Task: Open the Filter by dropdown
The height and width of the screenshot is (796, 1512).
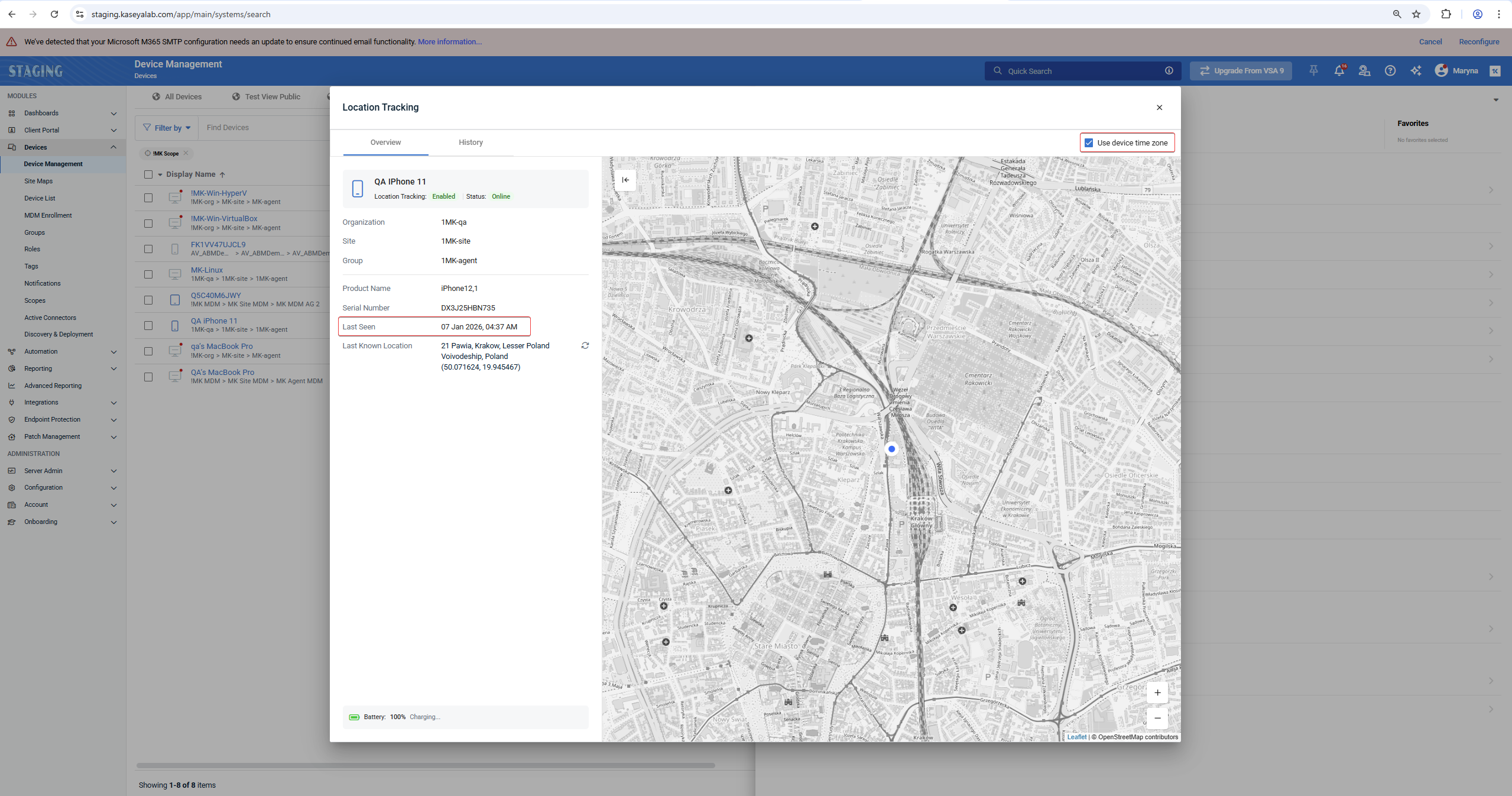Action: [x=167, y=128]
